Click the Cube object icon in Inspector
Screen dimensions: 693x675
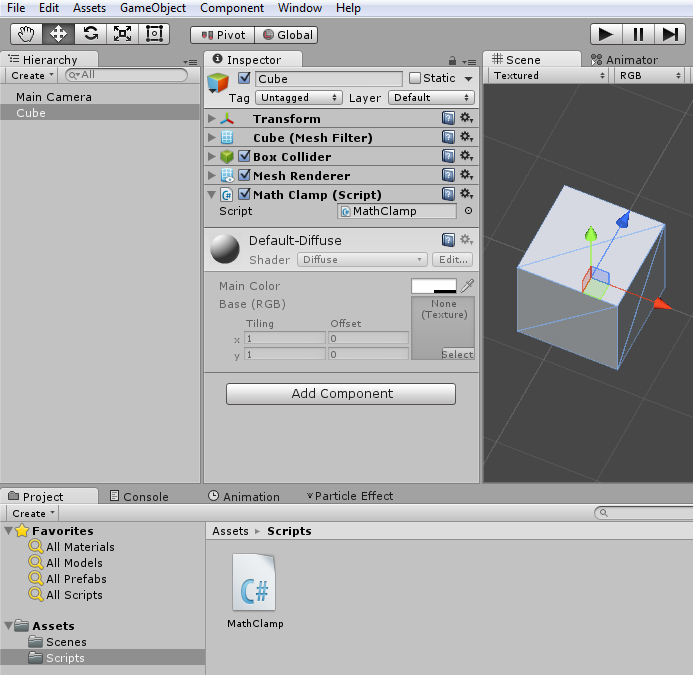[x=218, y=83]
